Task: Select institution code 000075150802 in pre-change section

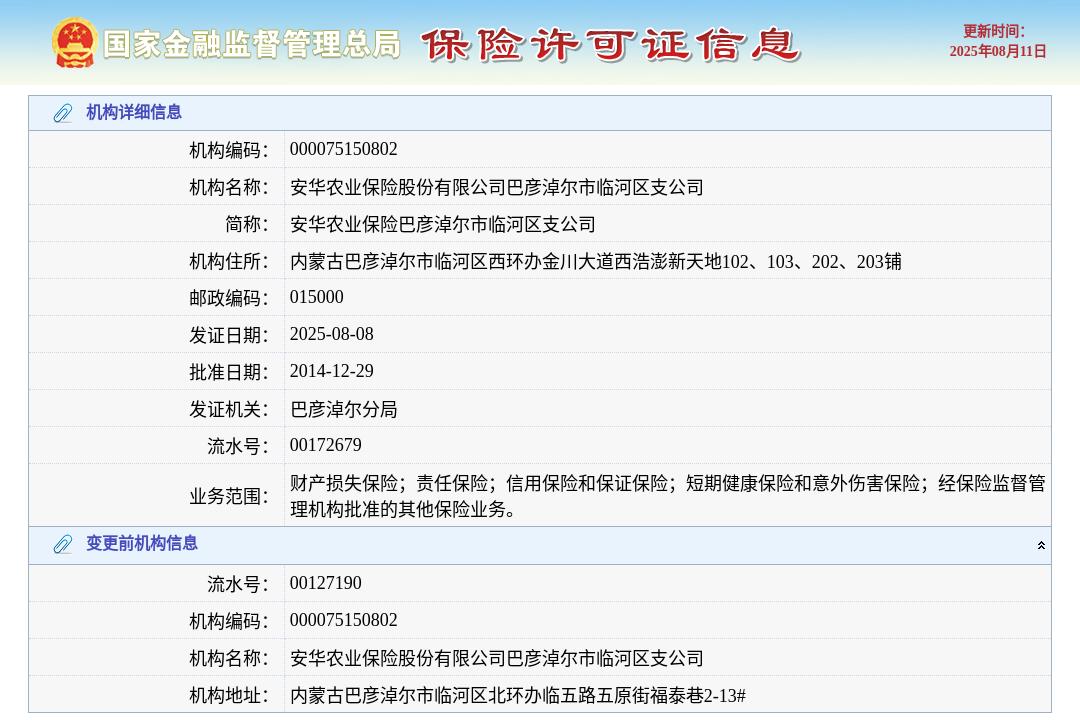Action: [344, 620]
